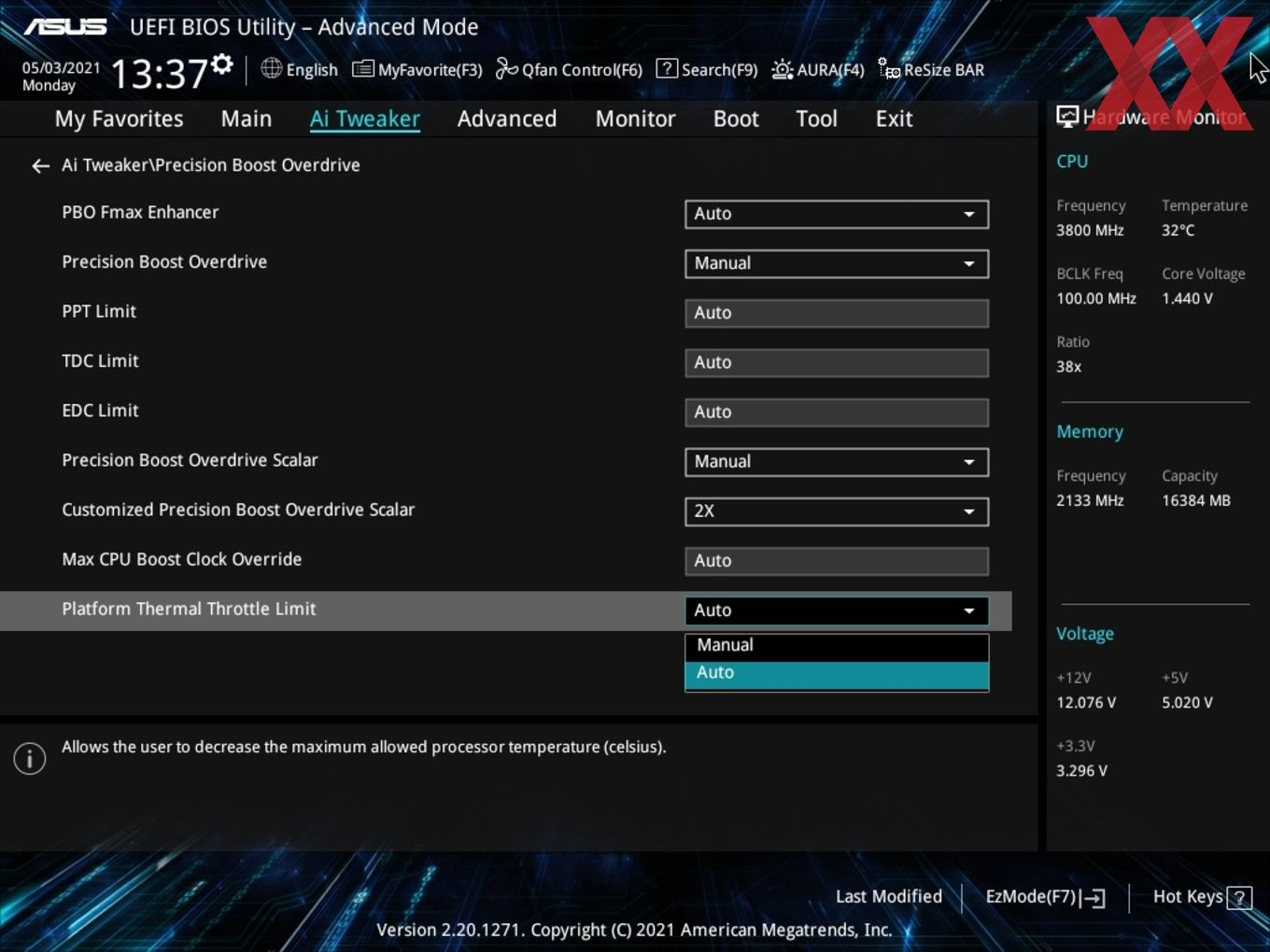
Task: Click the 32°C temperature value
Action: point(1178,230)
